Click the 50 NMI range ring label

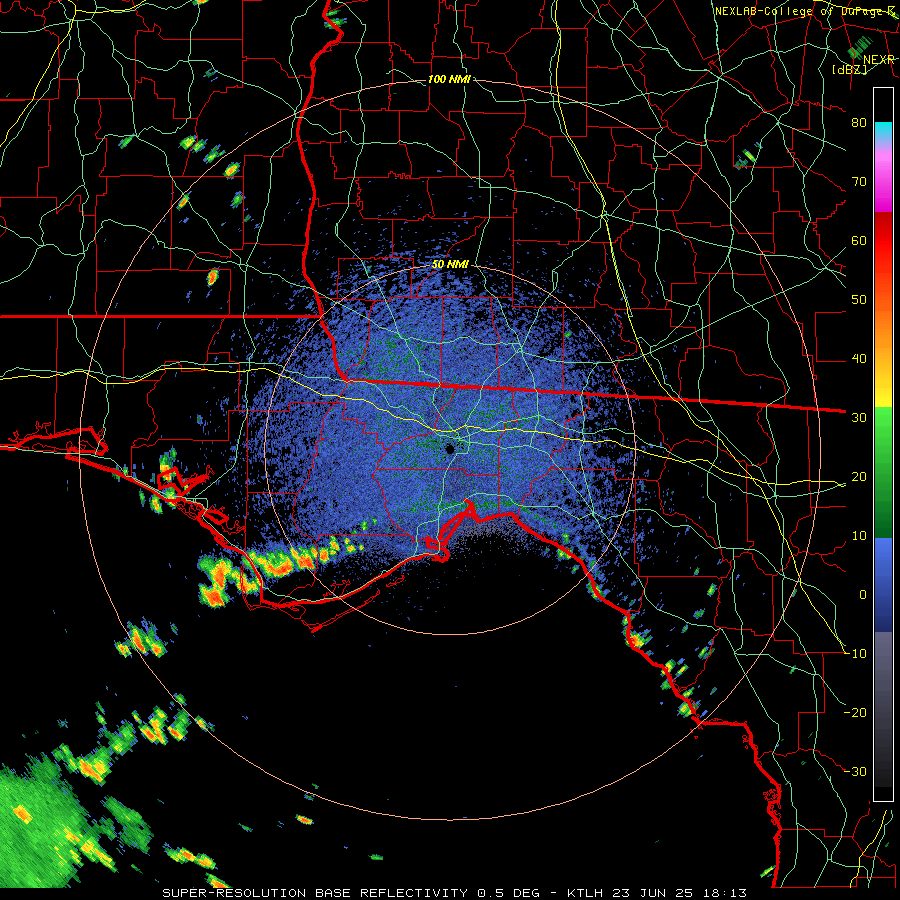(450, 265)
